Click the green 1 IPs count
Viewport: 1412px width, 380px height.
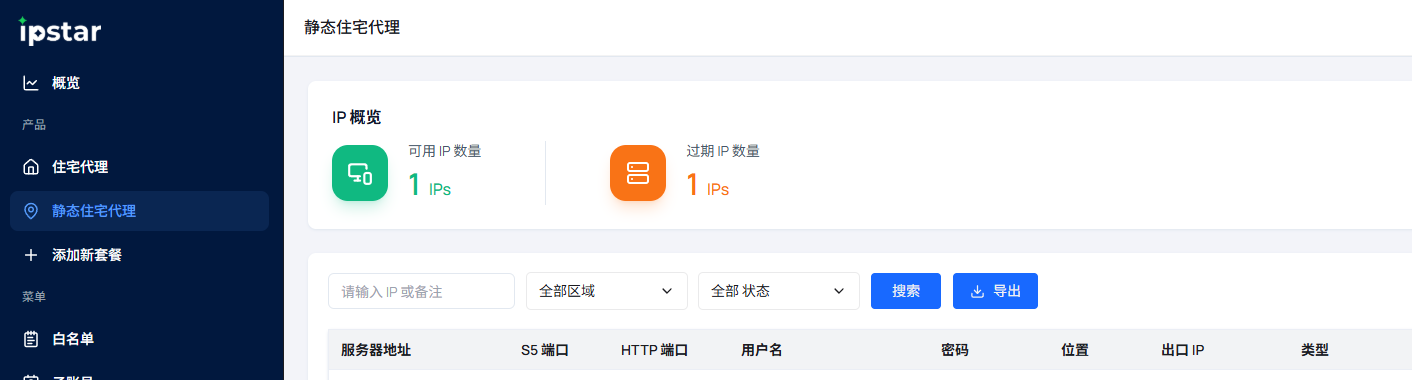click(430, 185)
